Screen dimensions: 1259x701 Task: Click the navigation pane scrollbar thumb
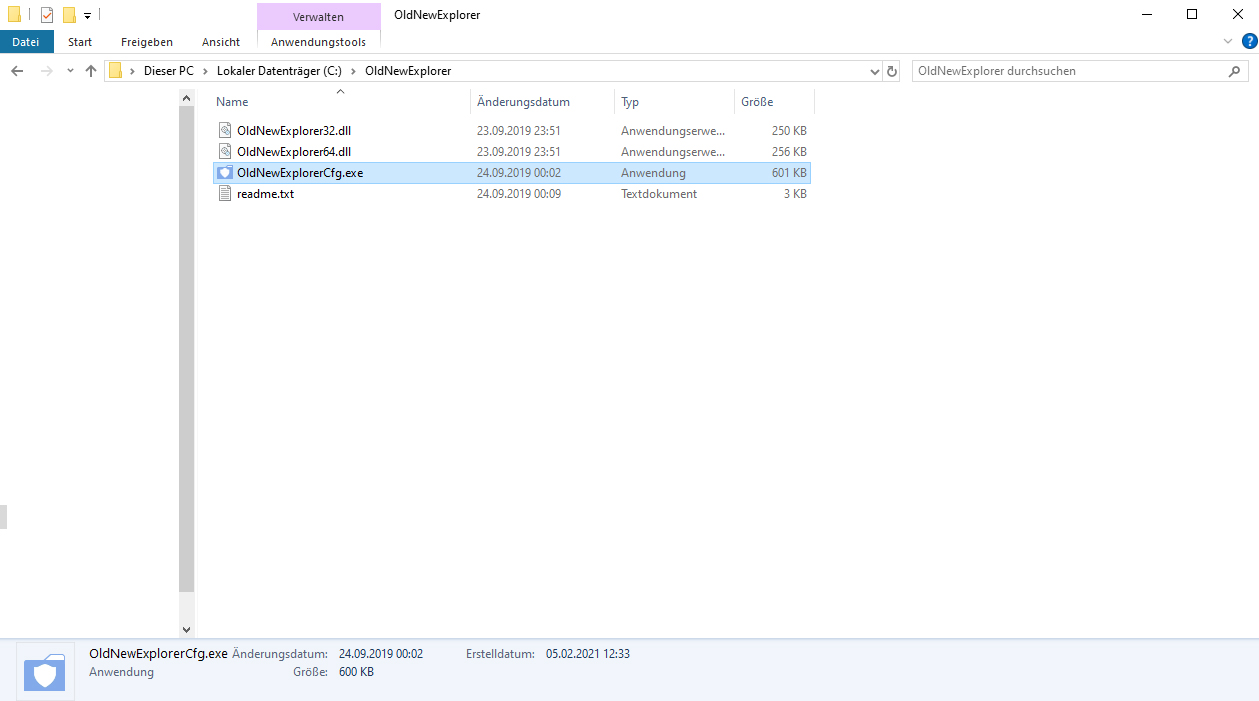(186, 348)
